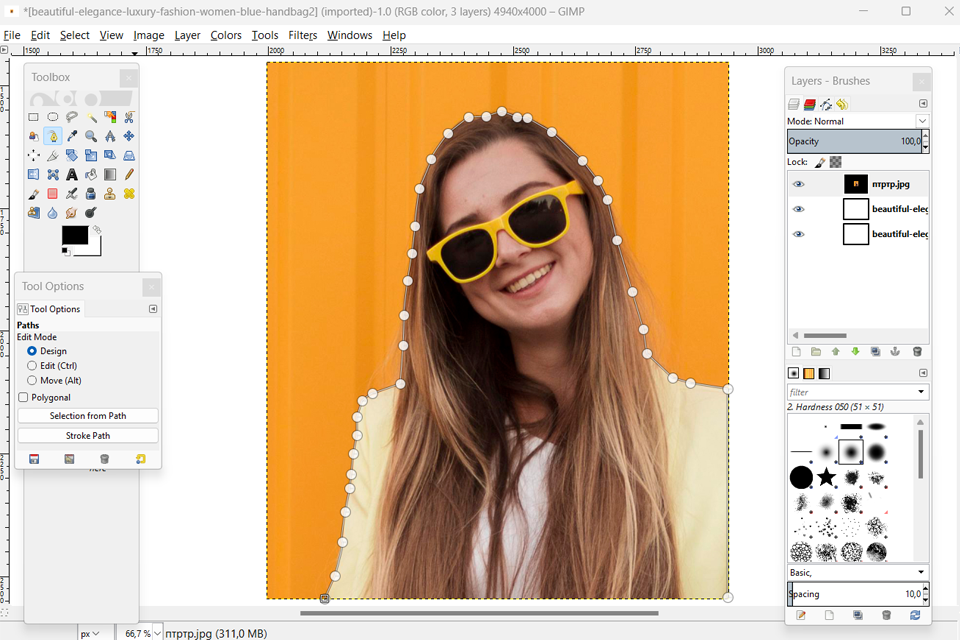Select the Eraser tool
Screen dimensions: 960x640
point(53,194)
